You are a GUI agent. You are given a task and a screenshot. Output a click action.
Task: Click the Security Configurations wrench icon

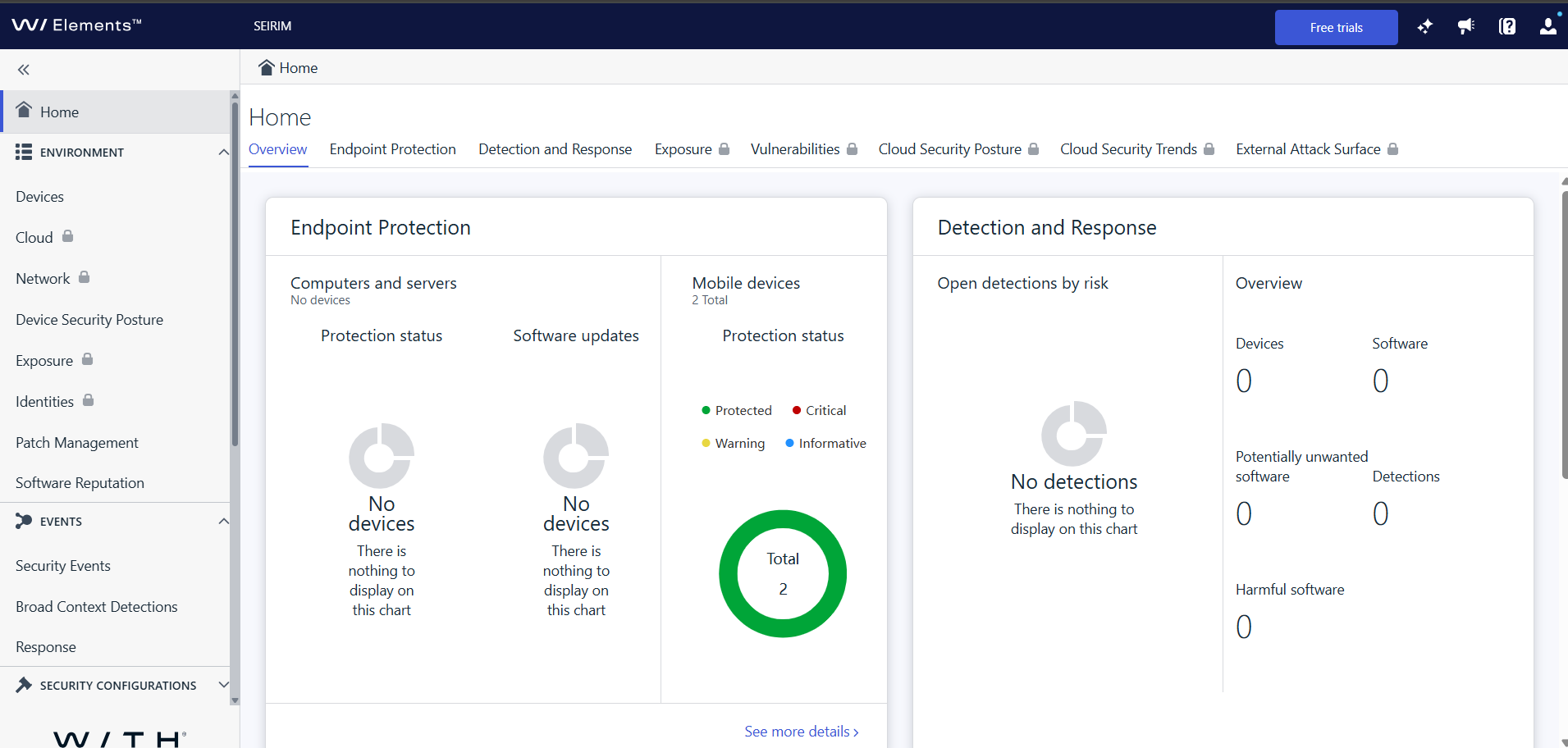[x=24, y=685]
